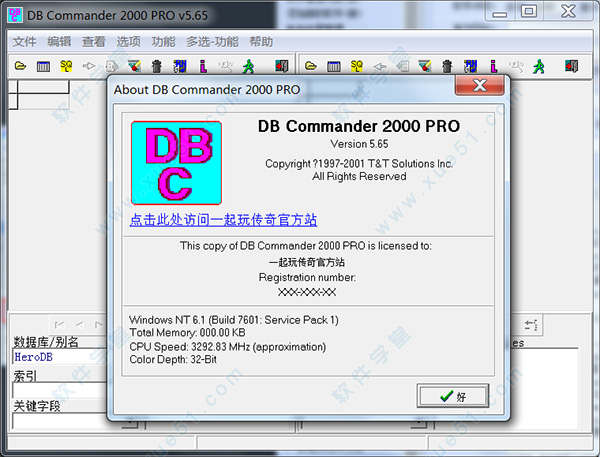Click the grayed key/search icon in left toolbar
The width and height of the screenshot is (600, 457).
click(x=225, y=66)
